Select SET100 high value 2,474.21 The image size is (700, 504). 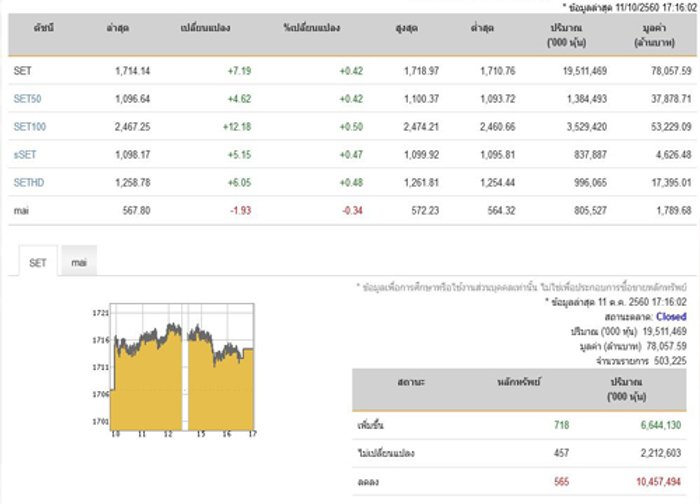(421, 127)
